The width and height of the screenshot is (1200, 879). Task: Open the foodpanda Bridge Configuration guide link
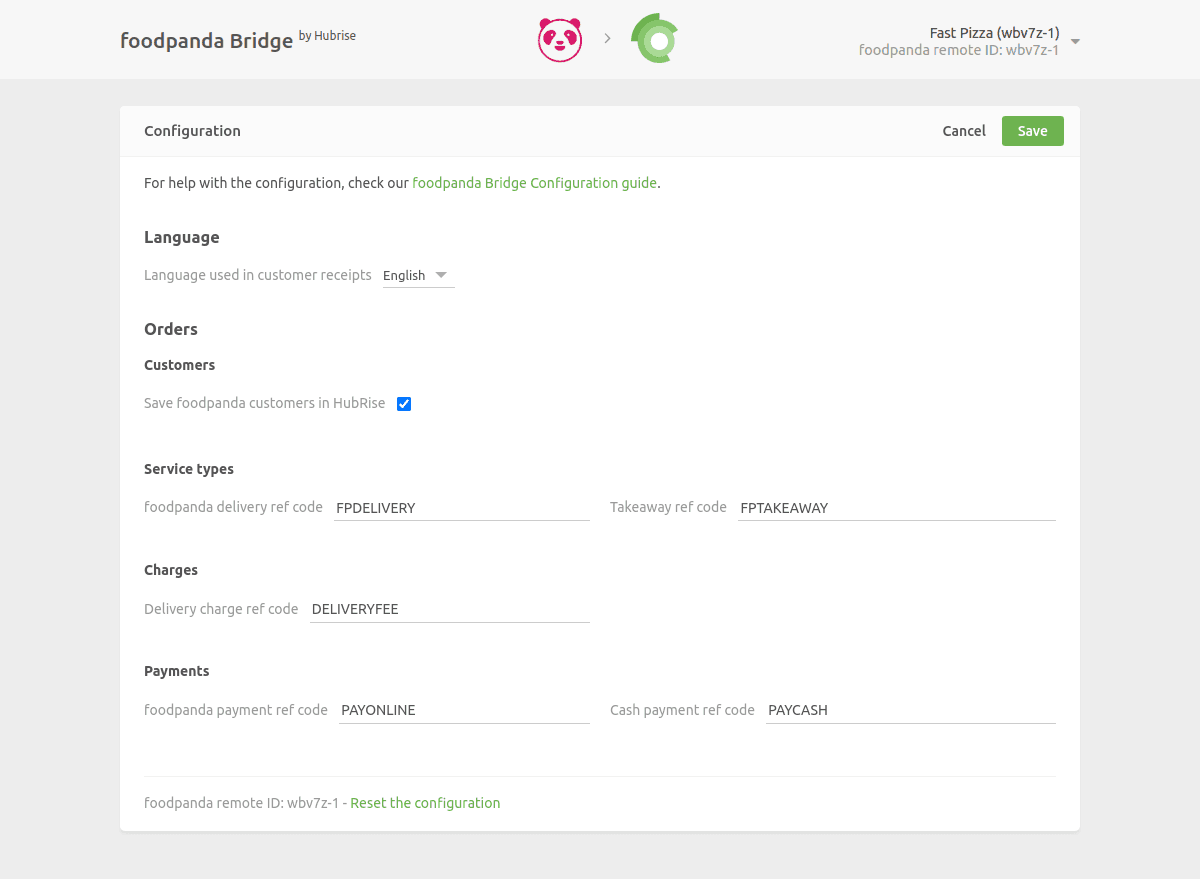tap(534, 183)
